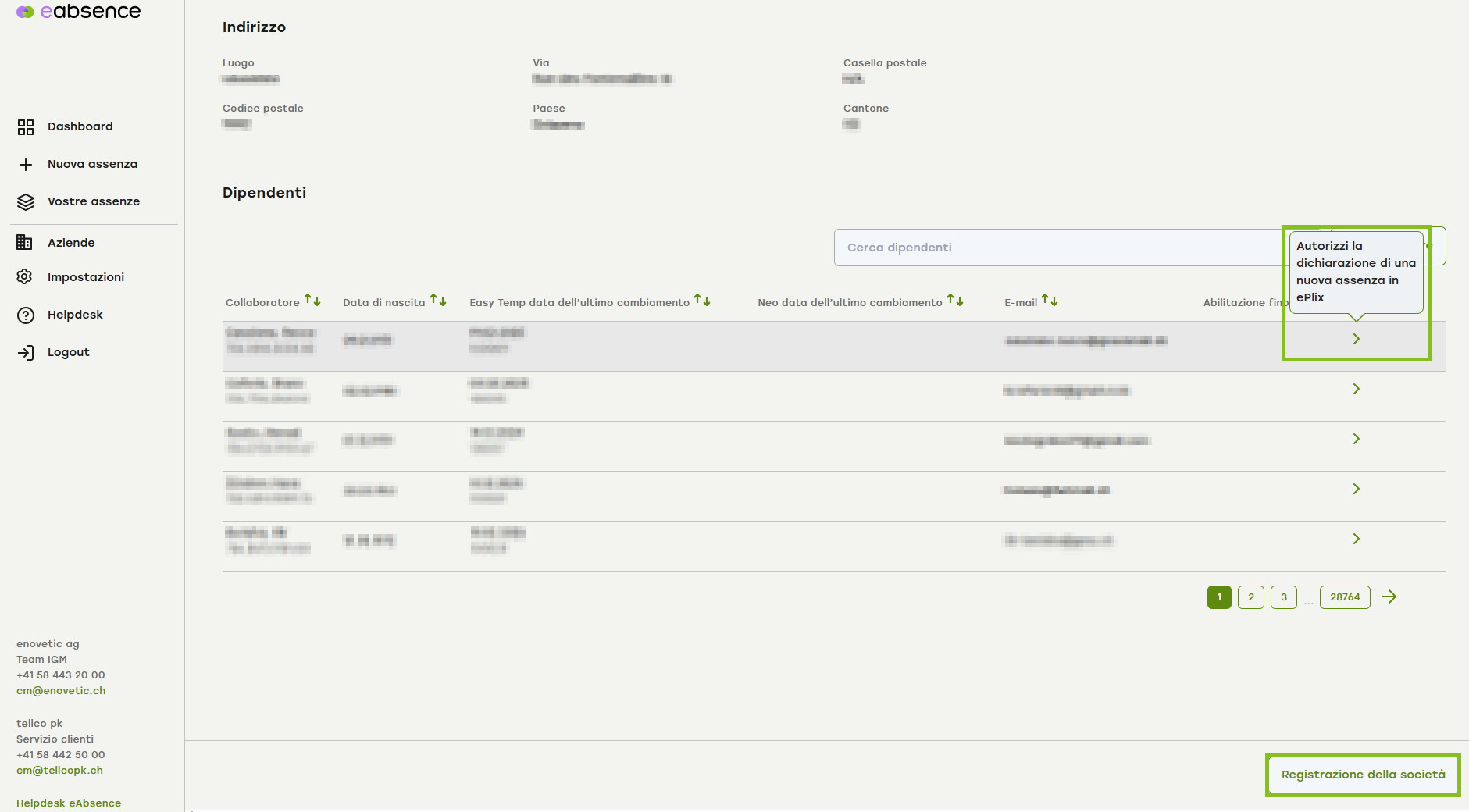Image resolution: width=1469 pixels, height=812 pixels.
Task: Focus the Cerca dipendenti search field
Action: click(1054, 248)
